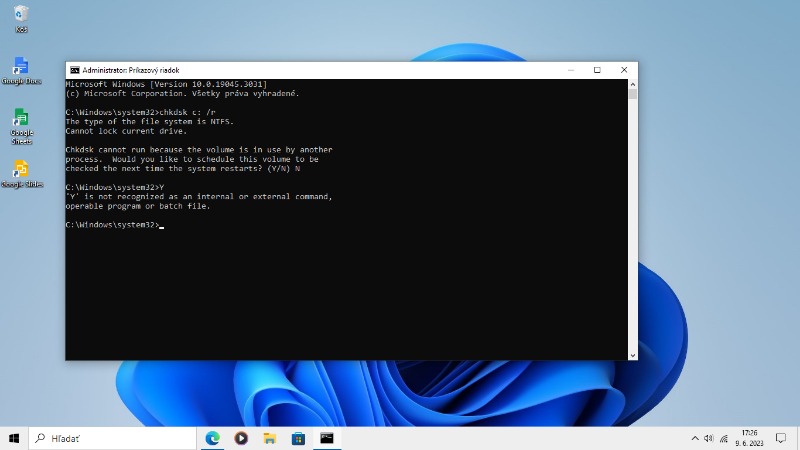Open File Explorer from the taskbar
The width and height of the screenshot is (800, 450).
point(269,438)
